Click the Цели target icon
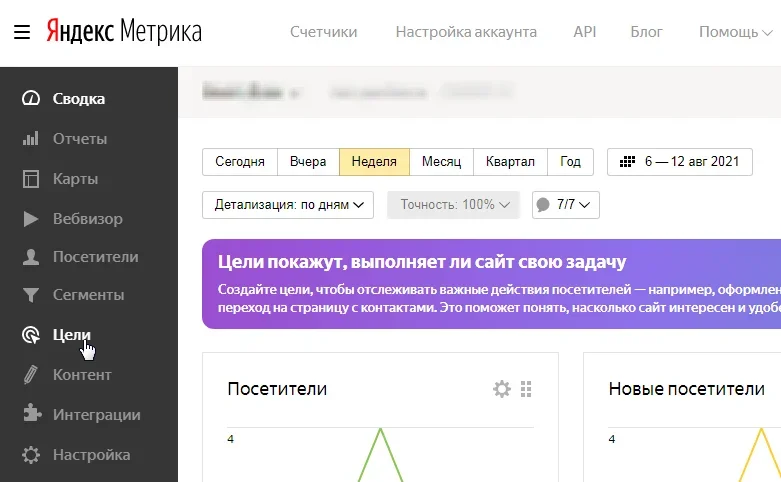The width and height of the screenshot is (781, 482). (31, 335)
